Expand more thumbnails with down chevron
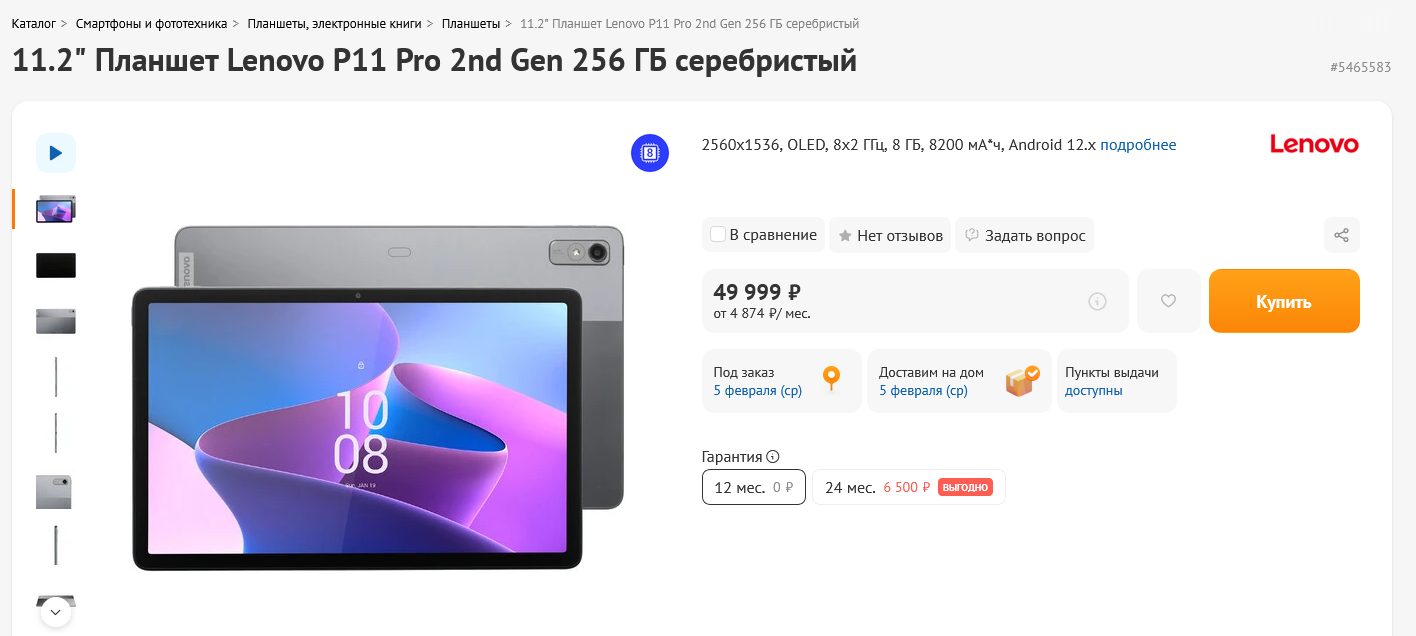 tap(55, 611)
